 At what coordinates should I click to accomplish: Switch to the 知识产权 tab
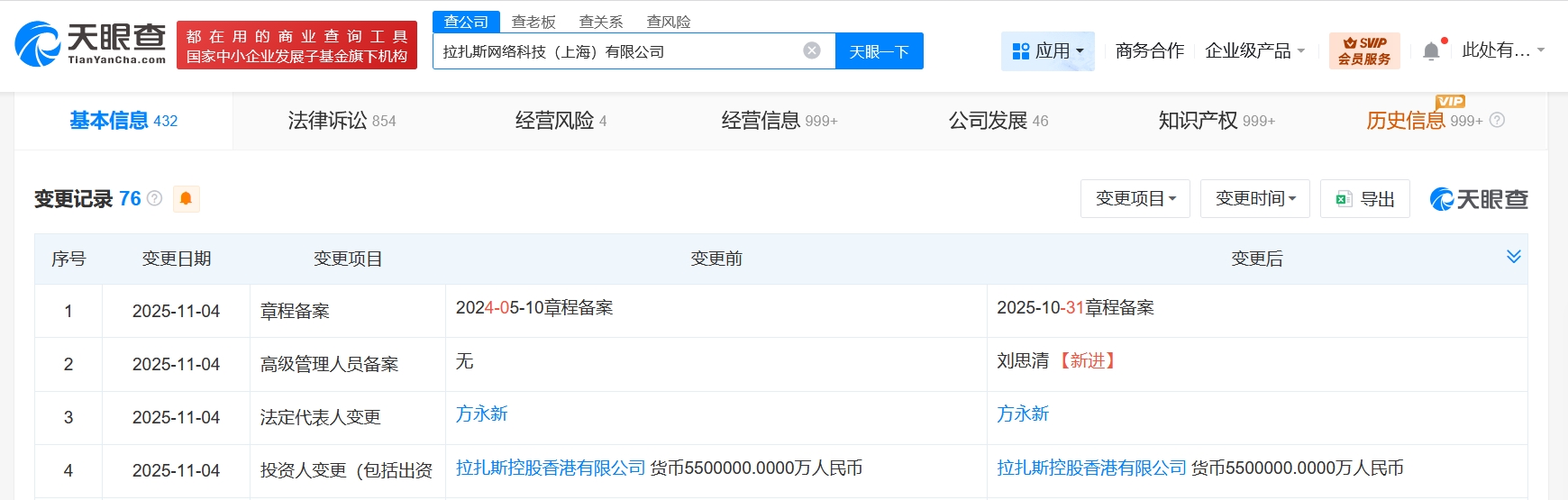(1216, 121)
